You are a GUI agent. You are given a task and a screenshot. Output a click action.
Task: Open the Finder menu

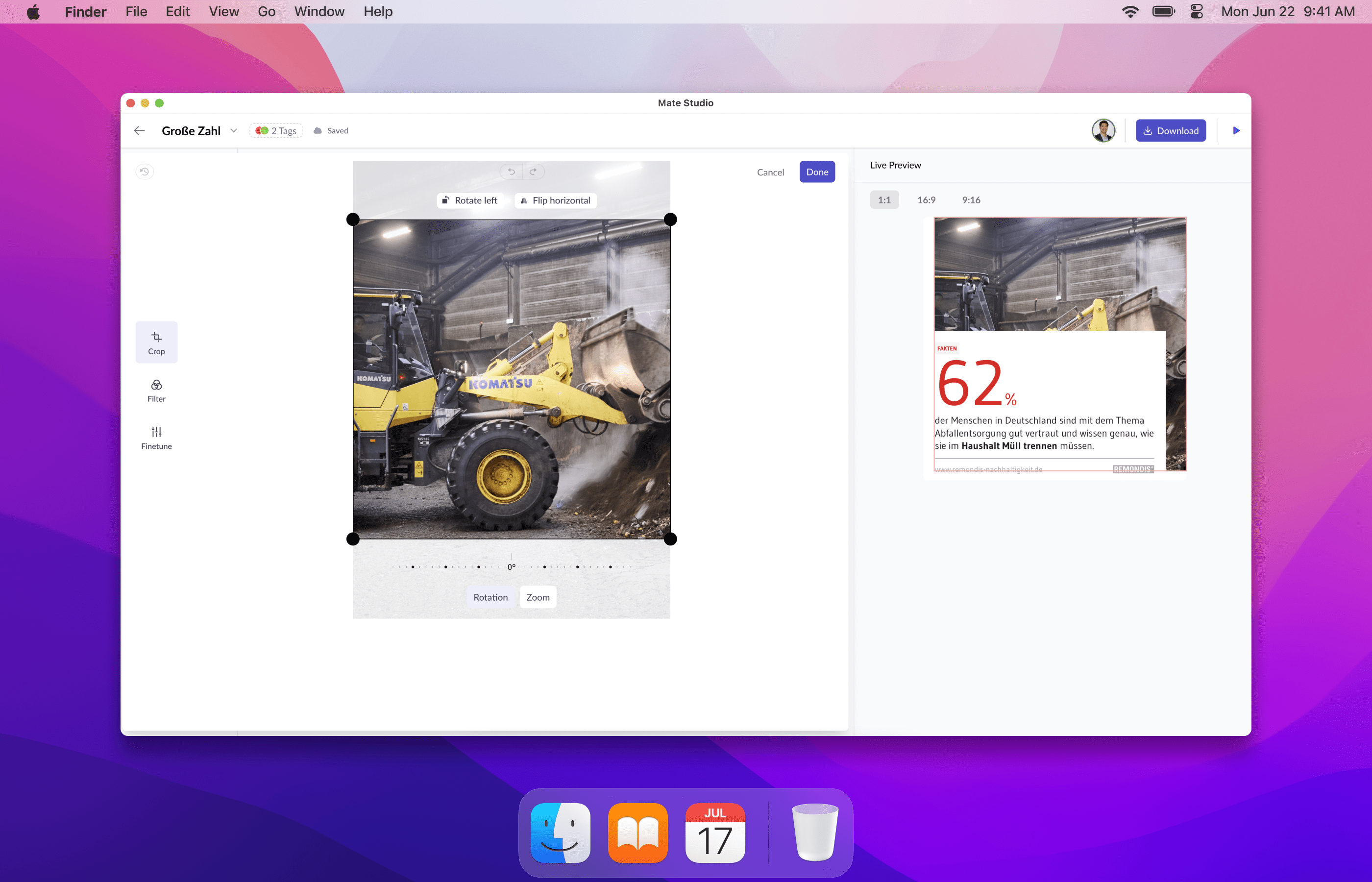[x=85, y=11]
